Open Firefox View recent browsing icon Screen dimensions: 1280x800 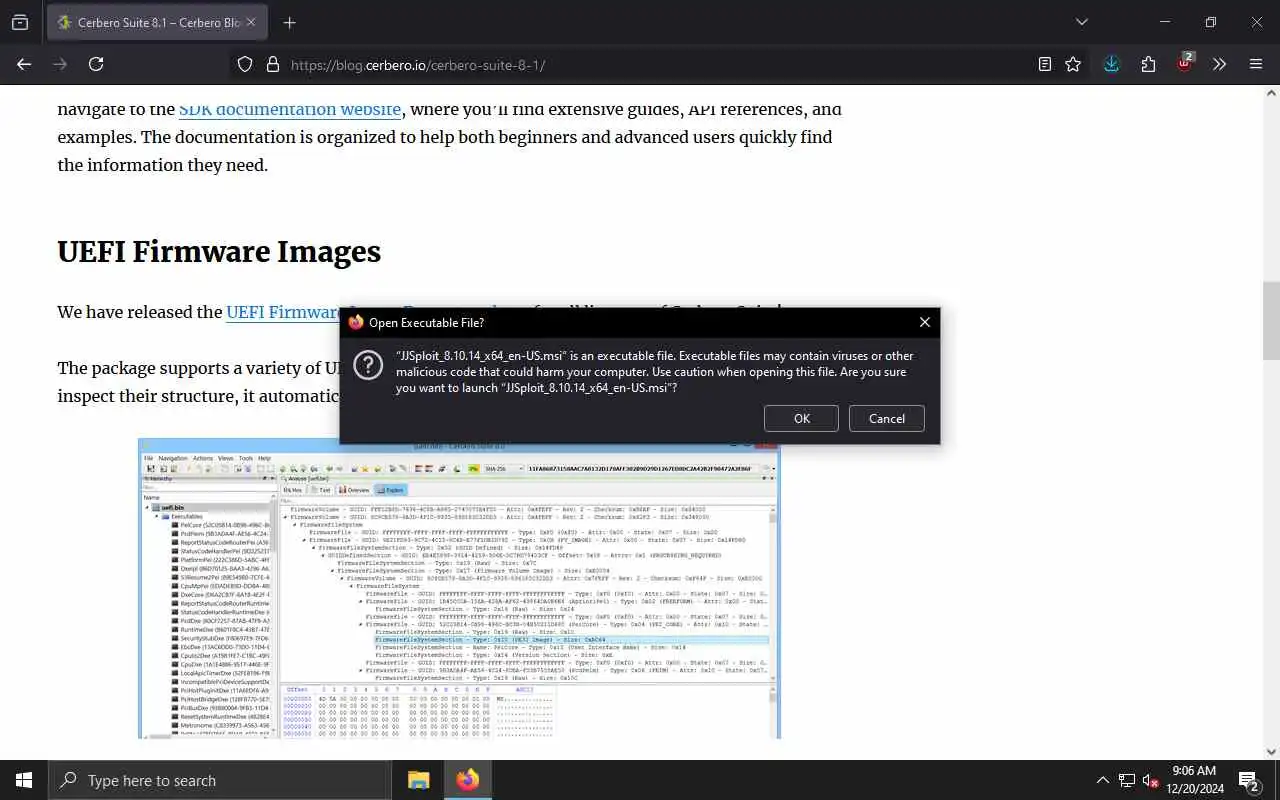(x=20, y=22)
